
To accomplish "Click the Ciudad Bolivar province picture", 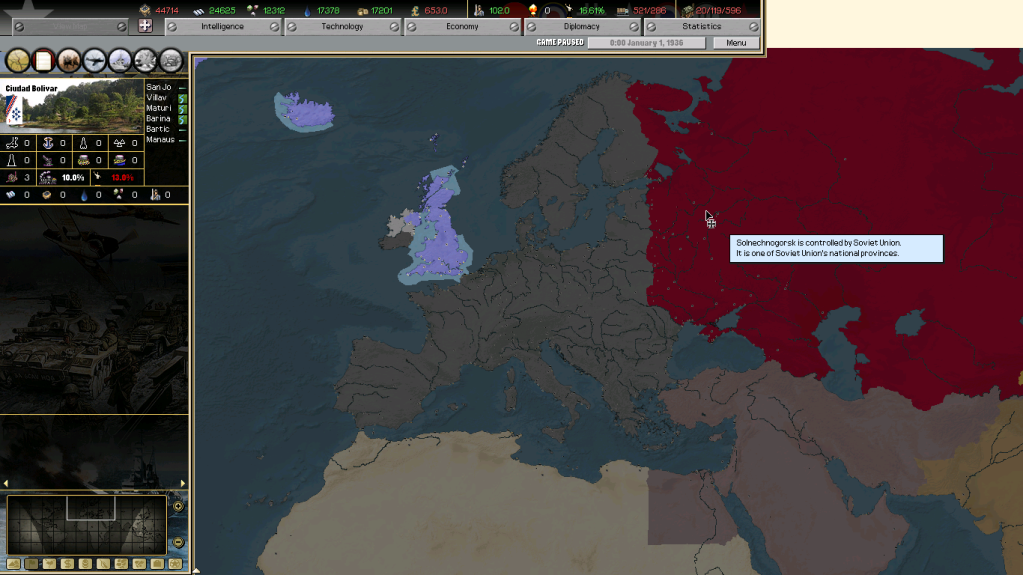I will [x=72, y=106].
